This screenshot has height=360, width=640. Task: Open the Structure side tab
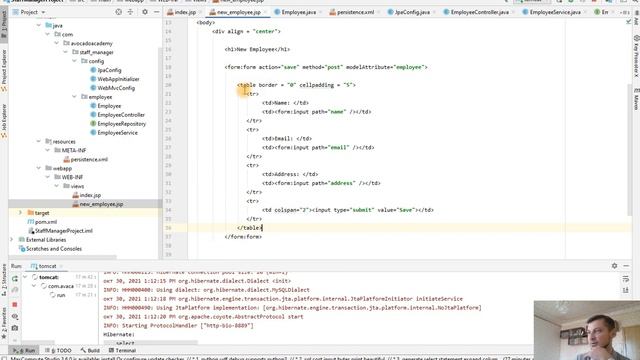click(4, 280)
